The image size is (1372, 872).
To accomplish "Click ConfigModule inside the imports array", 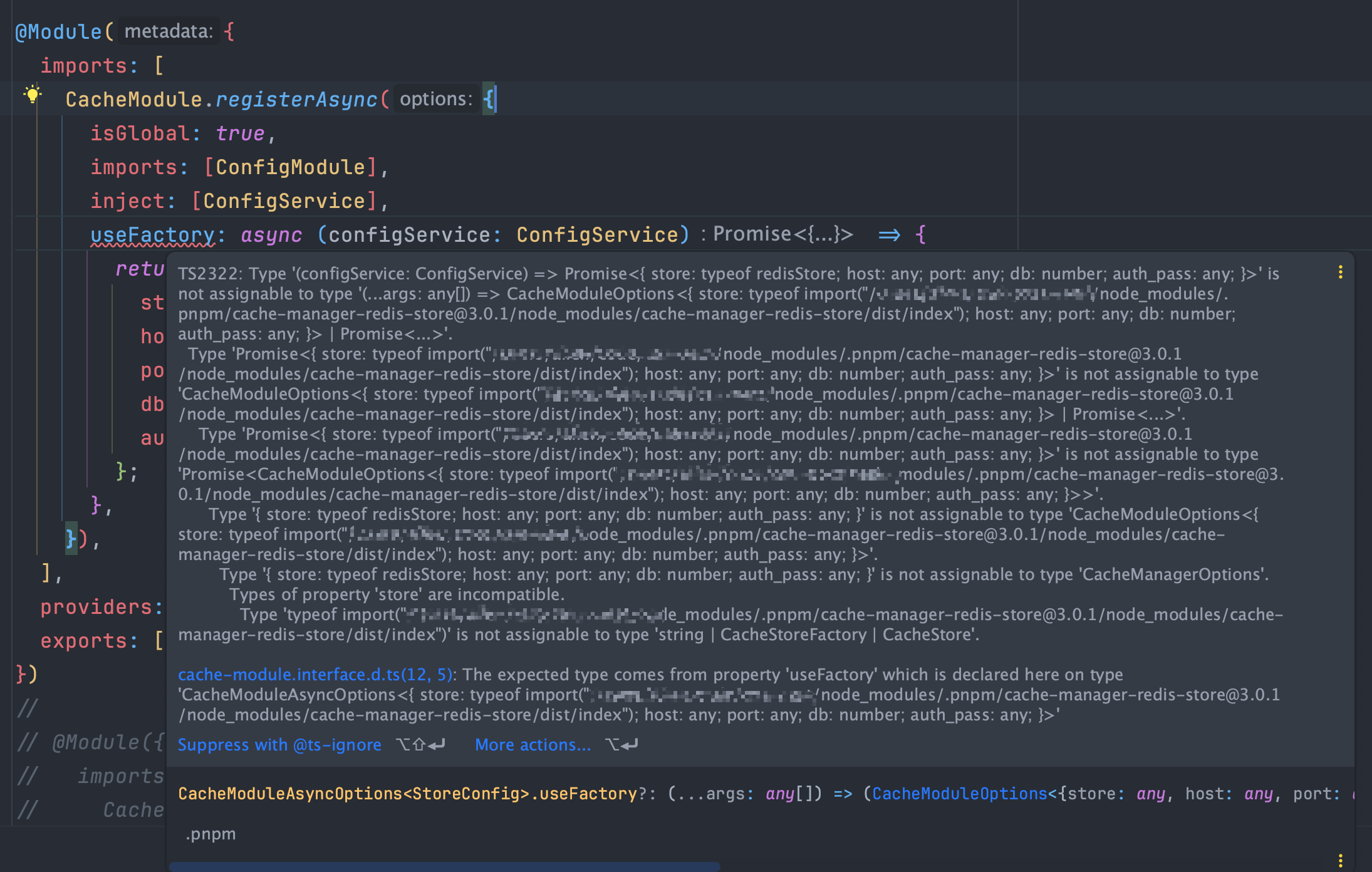I will coord(291,167).
